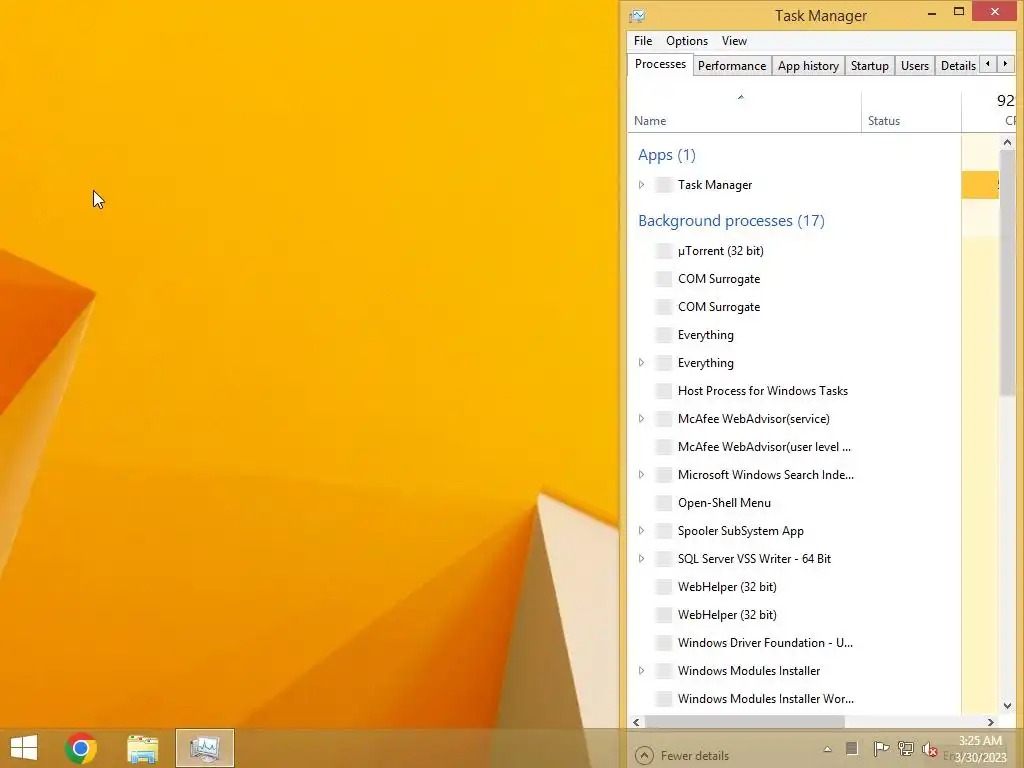Open the File menu

coord(643,41)
